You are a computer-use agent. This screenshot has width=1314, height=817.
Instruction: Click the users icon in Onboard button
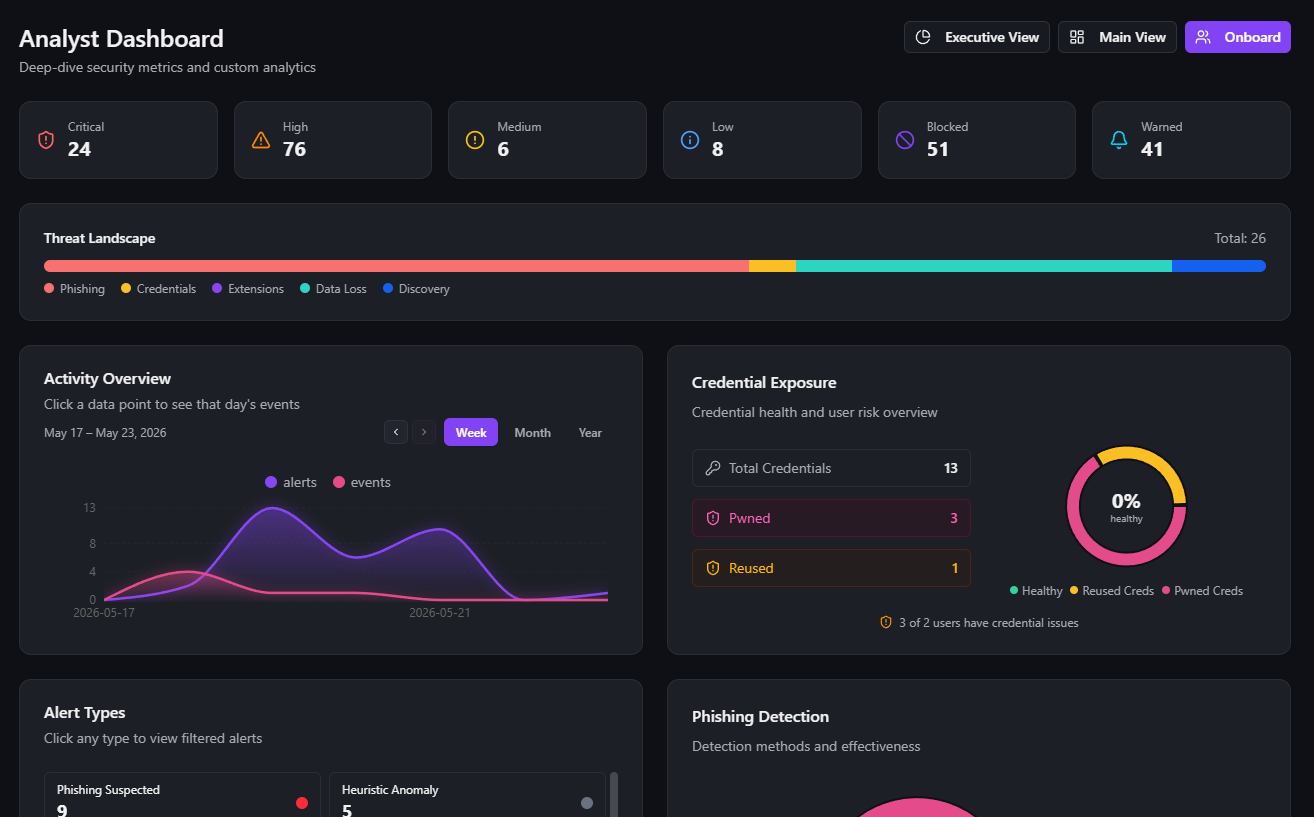pos(1203,37)
